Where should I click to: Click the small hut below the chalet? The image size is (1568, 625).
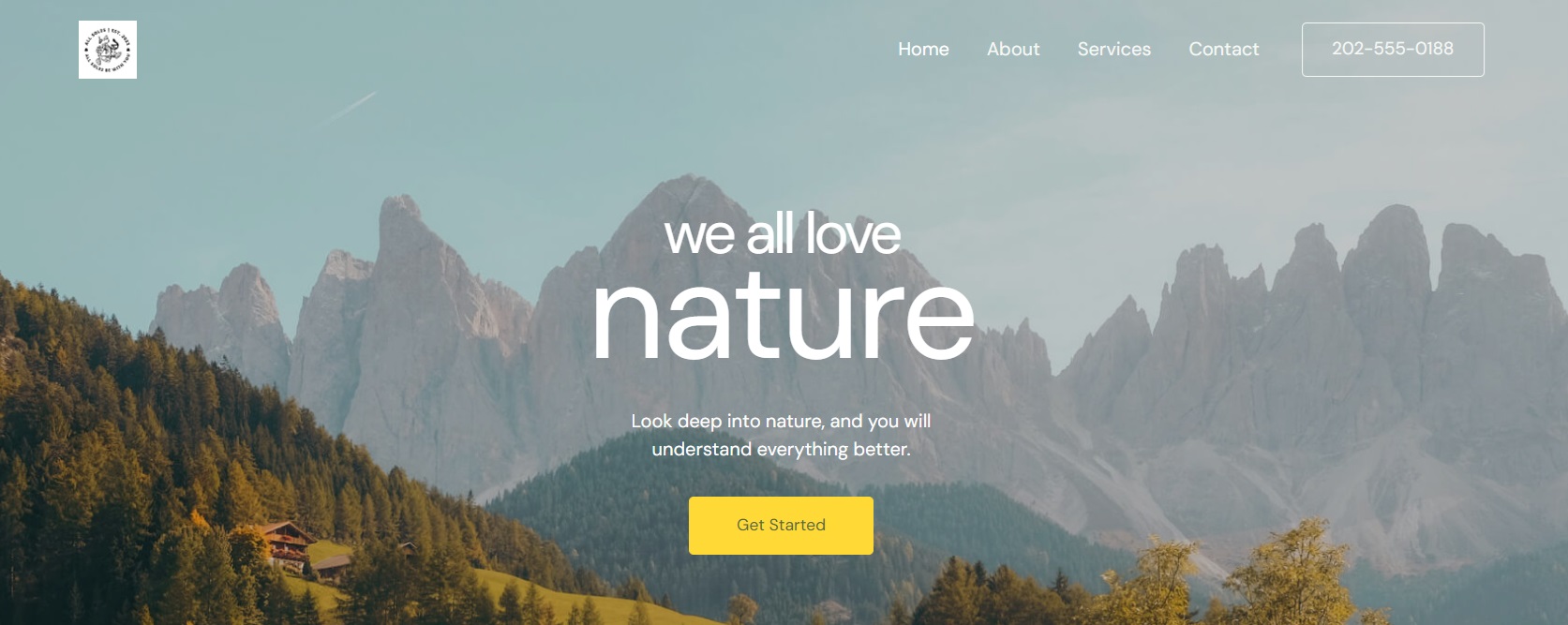(x=331, y=565)
